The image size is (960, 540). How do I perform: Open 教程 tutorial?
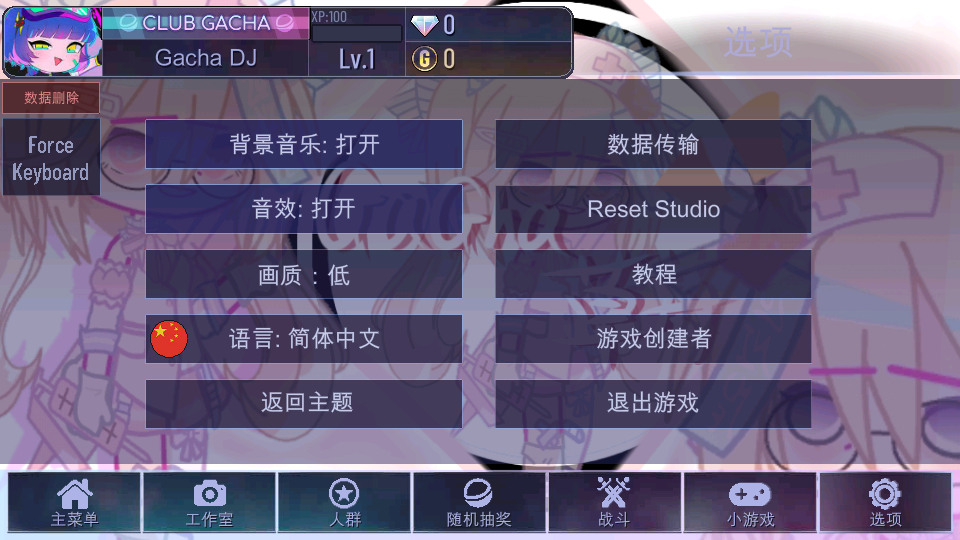(x=653, y=274)
